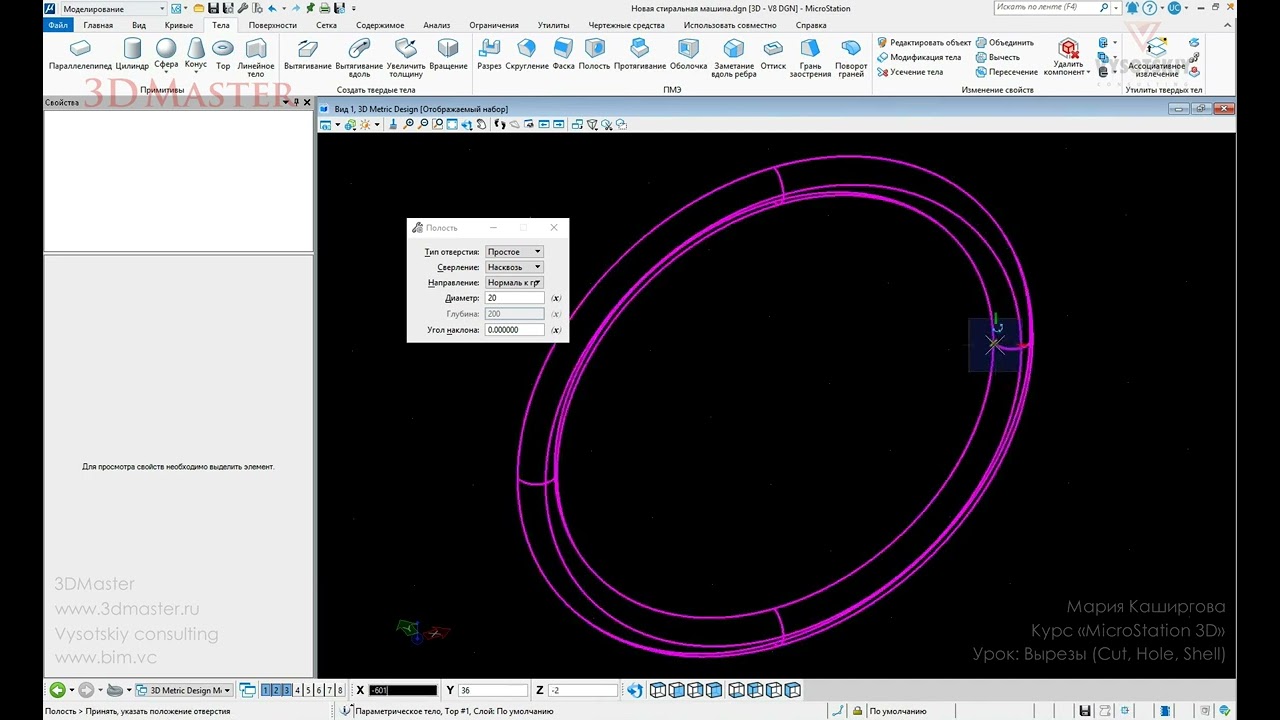Screen dimensions: 1280x720
Task: Collapse the ribbon with the chevron
Action: 1229,25
